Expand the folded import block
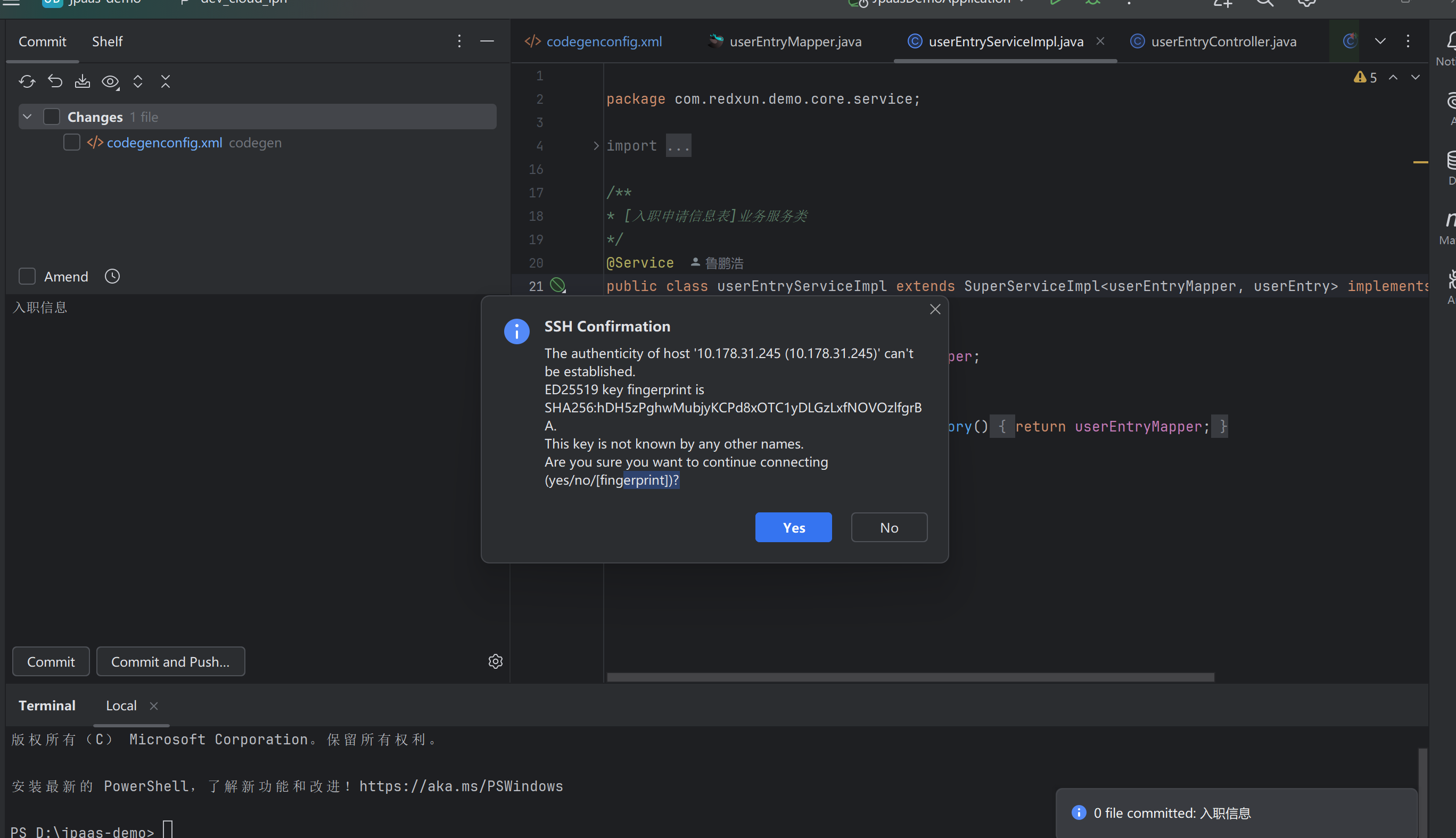 (596, 146)
